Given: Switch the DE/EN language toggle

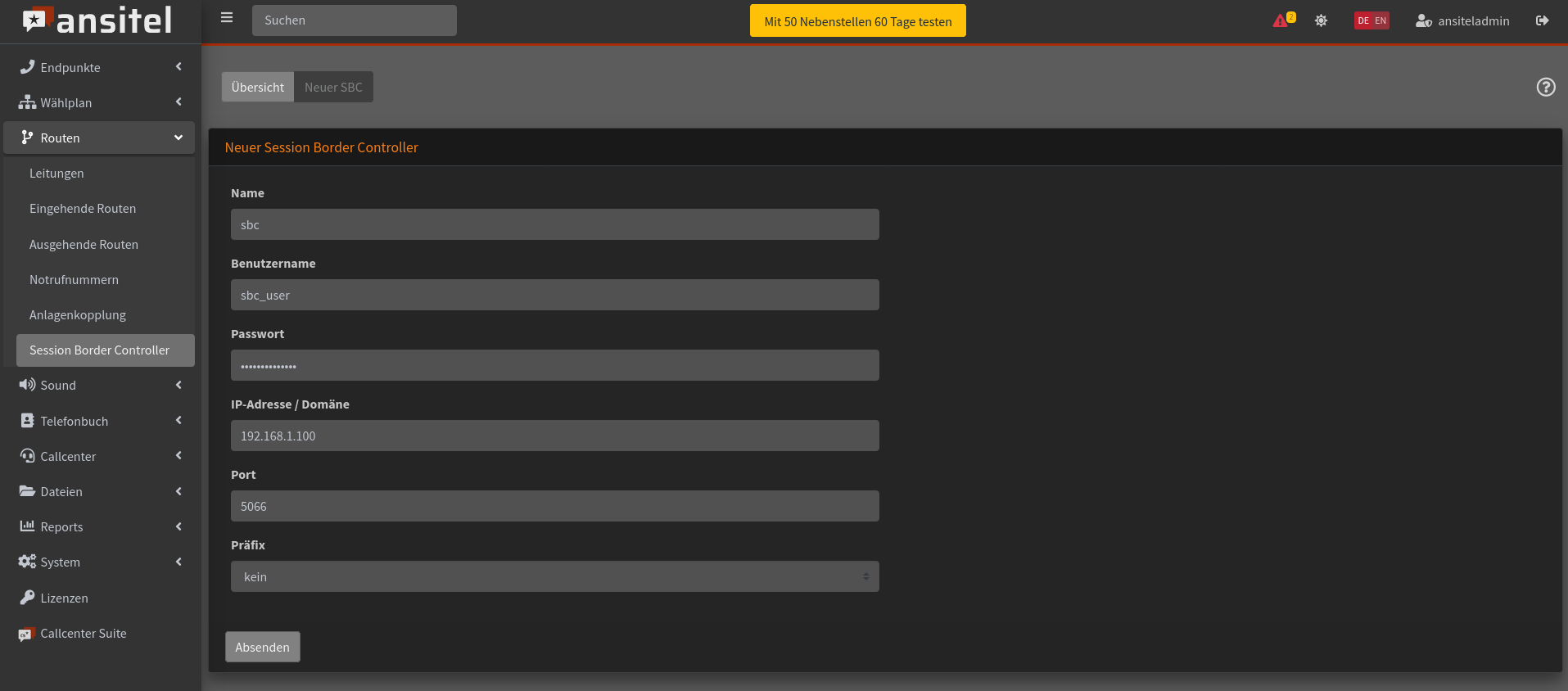Looking at the screenshot, I should pos(1371,20).
